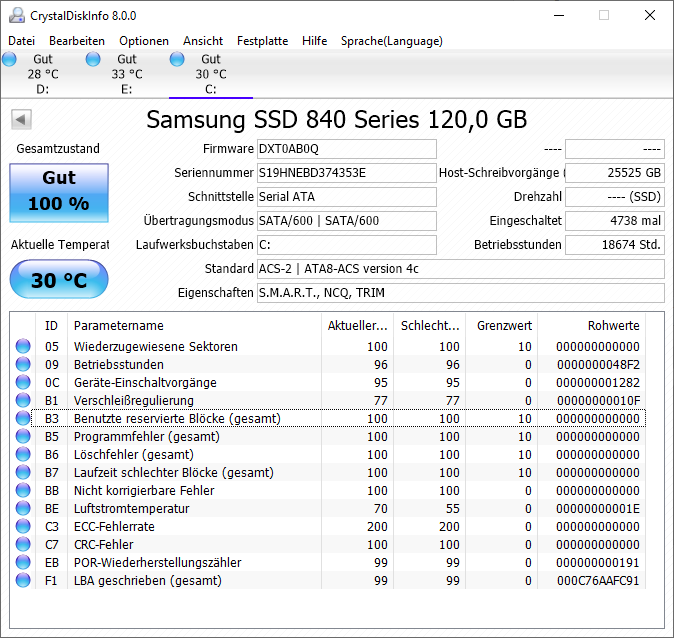Click the Rohwerte column header
This screenshot has width=674, height=638.
pyautogui.click(x=591, y=325)
